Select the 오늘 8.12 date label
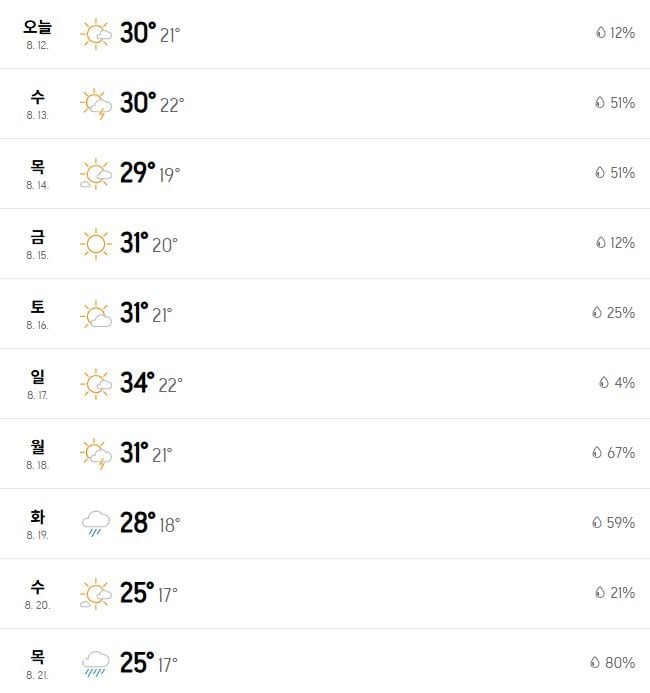This screenshot has height=693, width=650. point(37,34)
